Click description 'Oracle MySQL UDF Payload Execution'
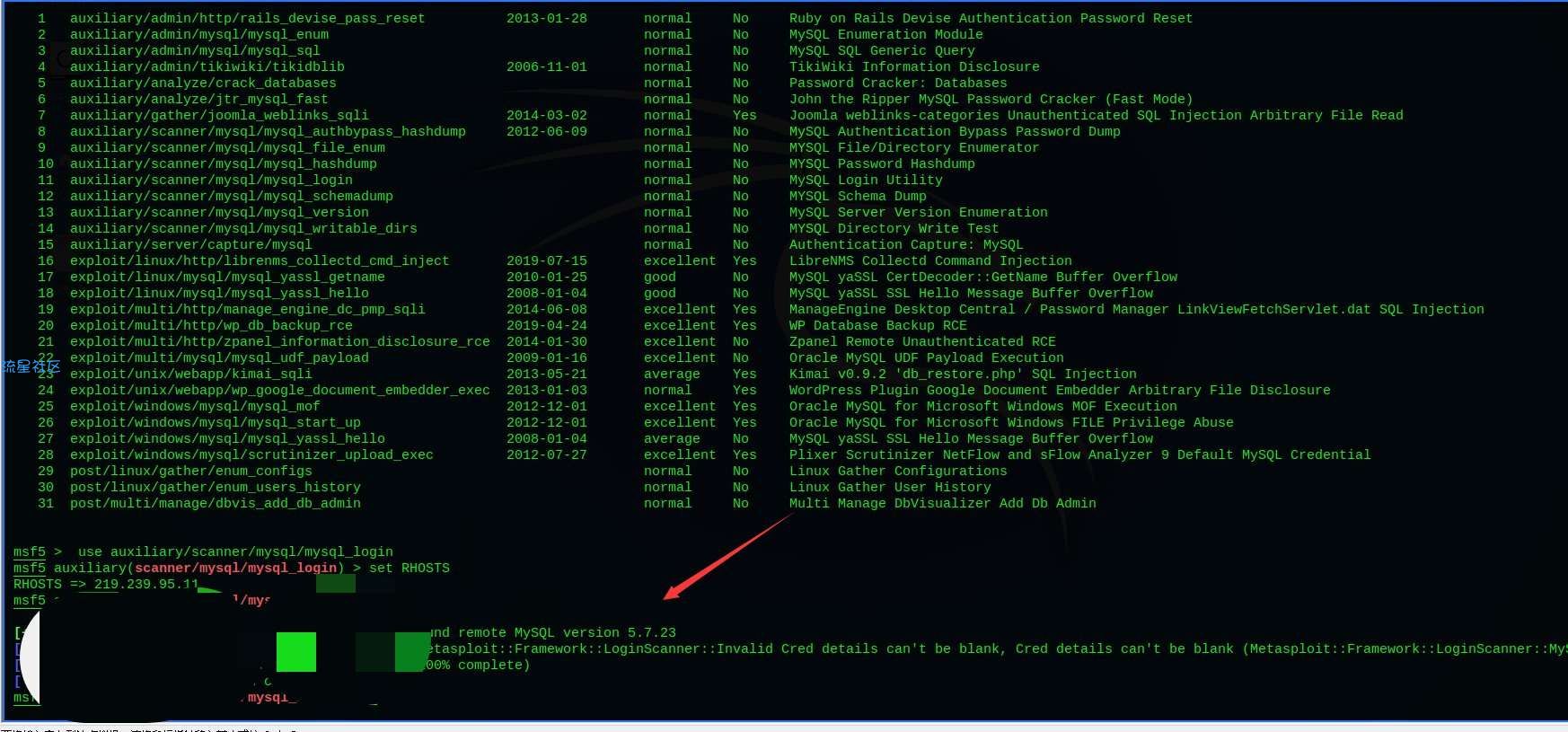Image resolution: width=1568 pixels, height=732 pixels. 927,357
